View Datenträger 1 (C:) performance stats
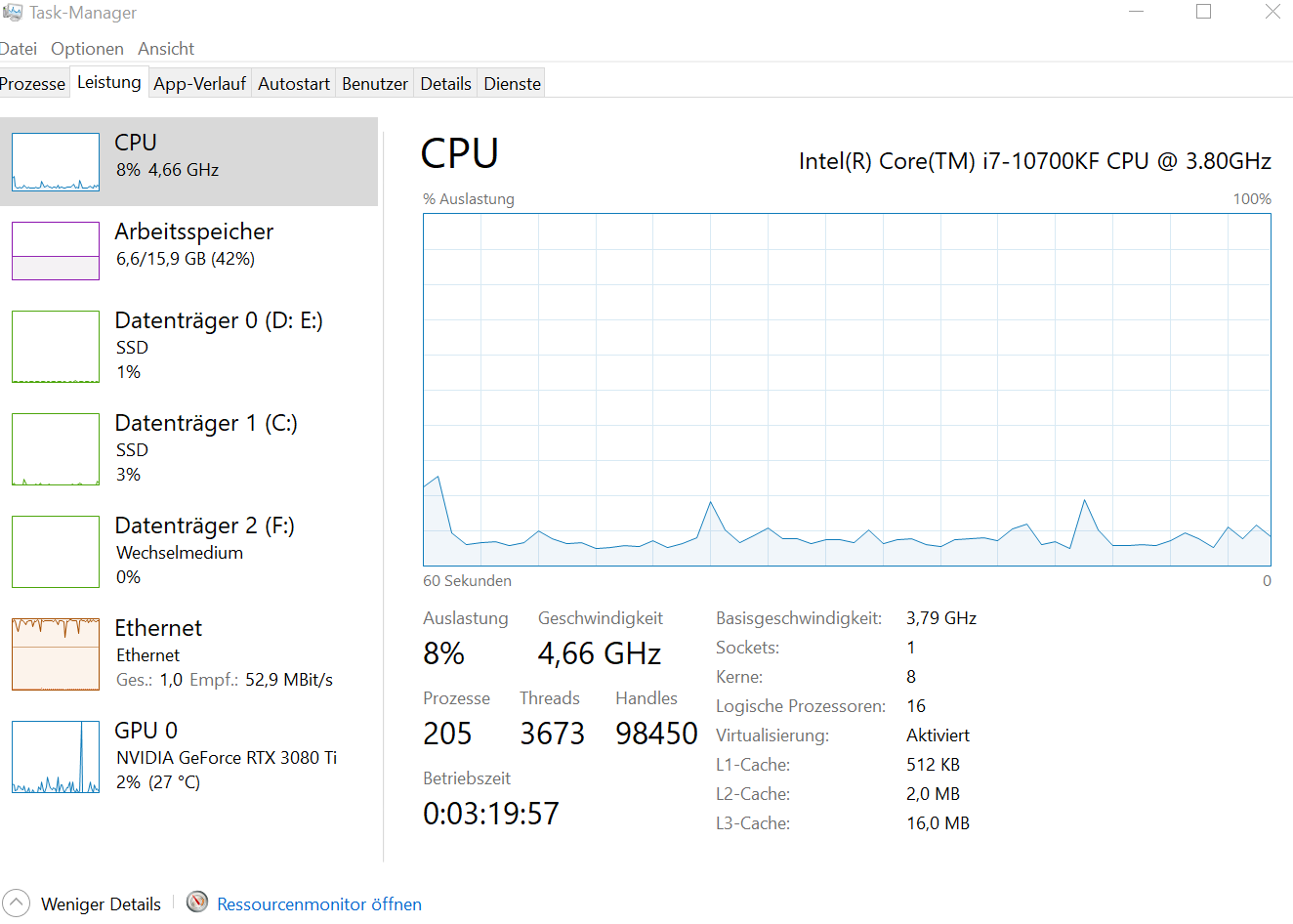The height and width of the screenshot is (924, 1293). point(190,449)
